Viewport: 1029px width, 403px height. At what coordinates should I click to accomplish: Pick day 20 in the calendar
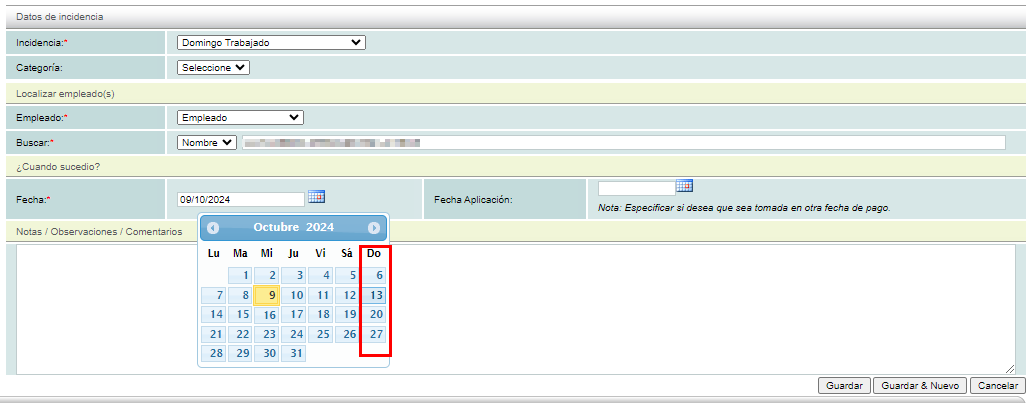[x=375, y=314]
